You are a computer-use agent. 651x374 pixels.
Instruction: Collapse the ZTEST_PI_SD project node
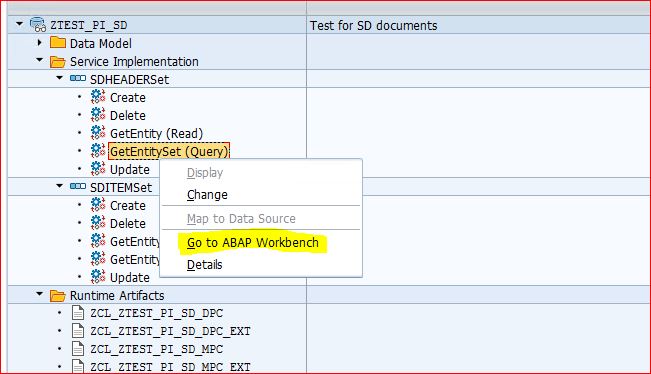coord(20,24)
